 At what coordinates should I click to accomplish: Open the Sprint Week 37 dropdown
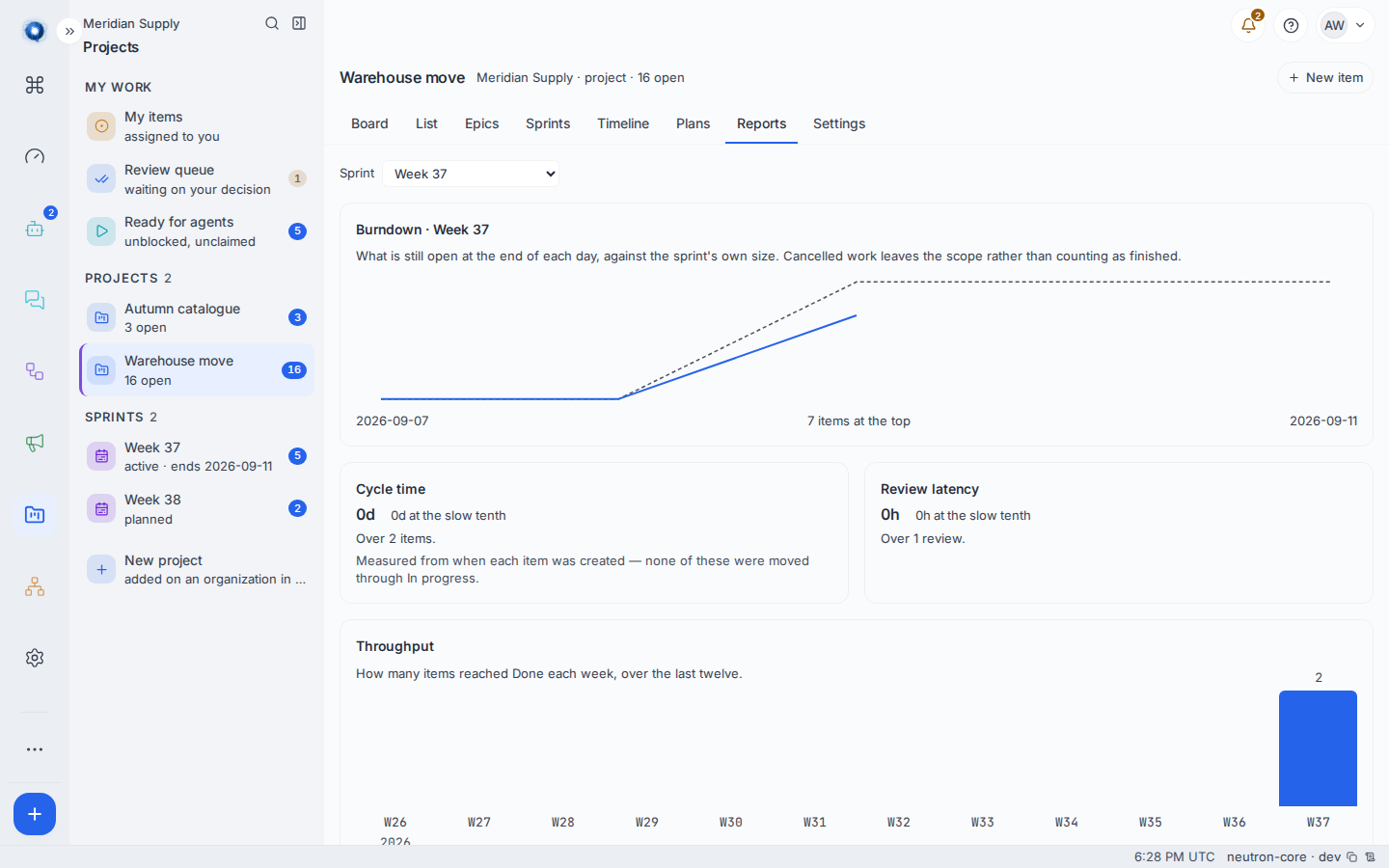pos(471,174)
